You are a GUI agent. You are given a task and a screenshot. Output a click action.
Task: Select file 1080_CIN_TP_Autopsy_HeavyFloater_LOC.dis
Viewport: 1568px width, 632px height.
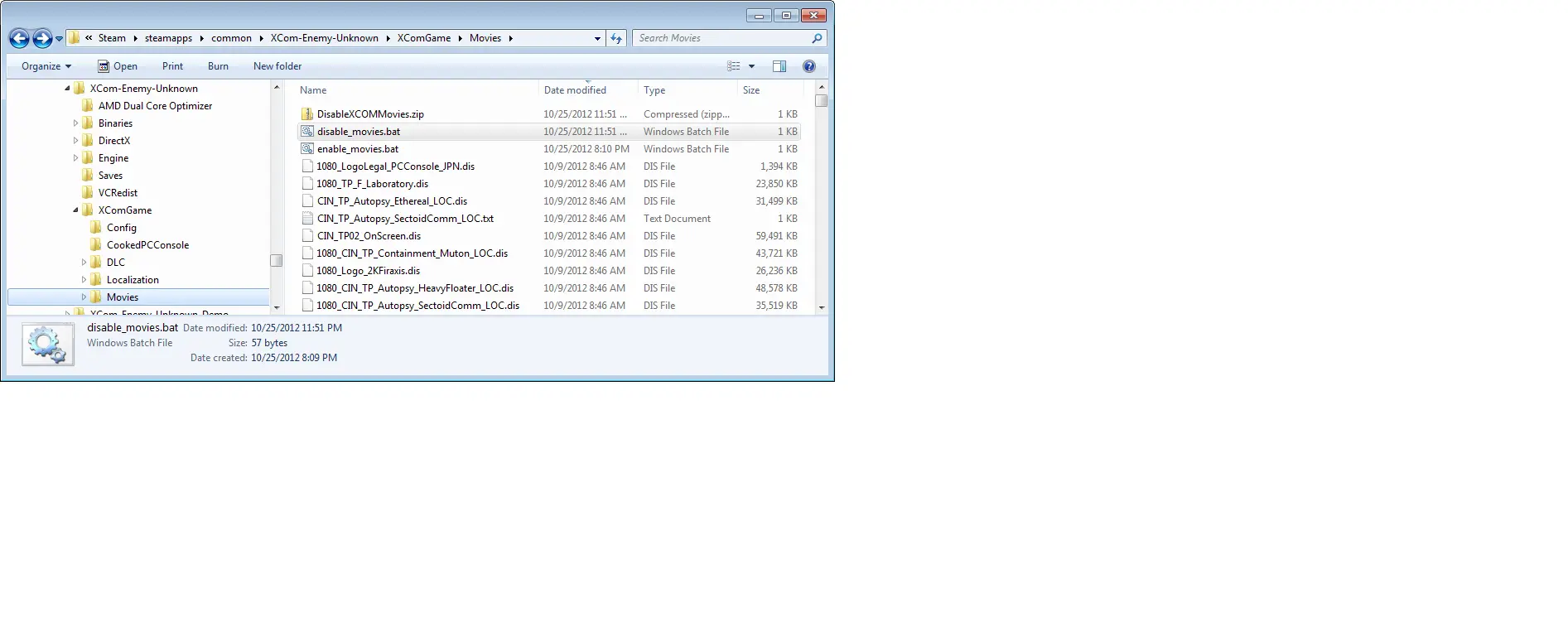414,288
